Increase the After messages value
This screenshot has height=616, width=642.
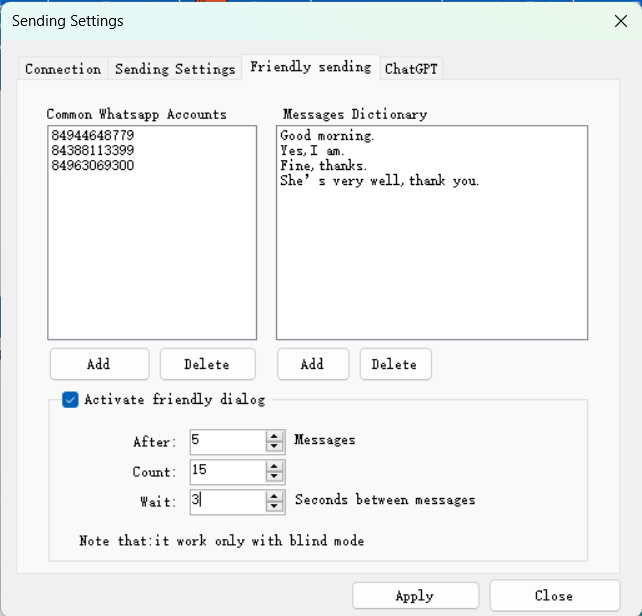(x=275, y=436)
